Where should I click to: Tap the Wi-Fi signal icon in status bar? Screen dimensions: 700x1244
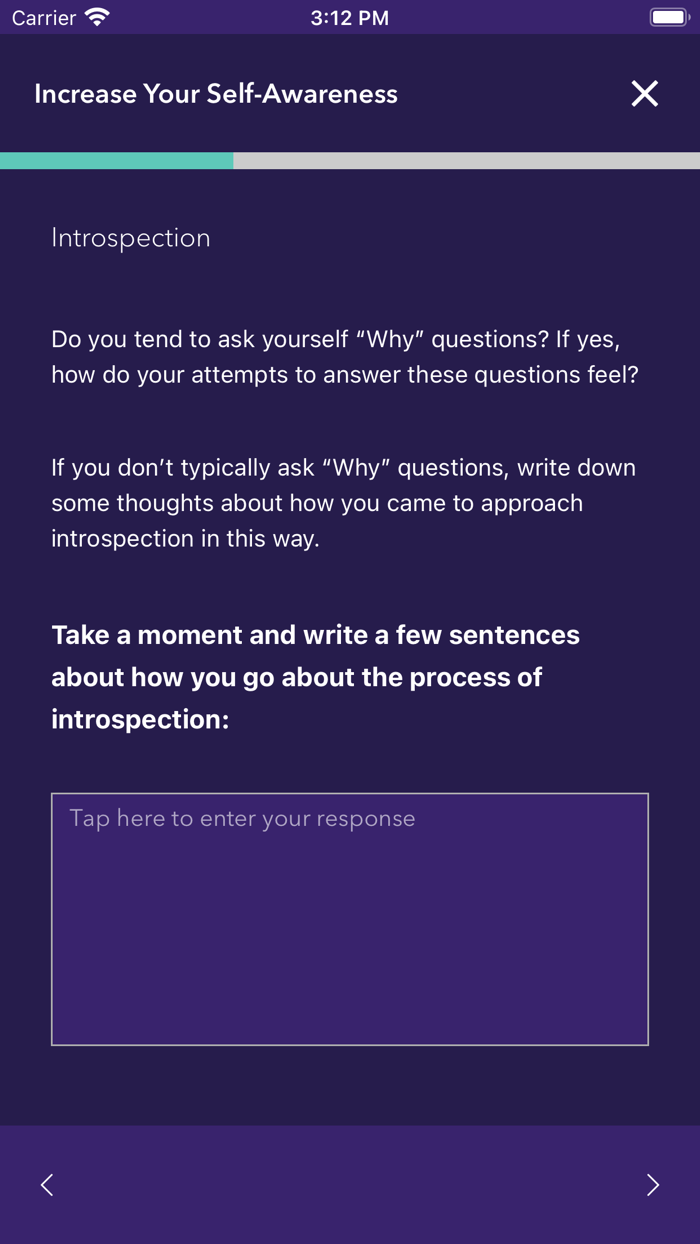pyautogui.click(x=97, y=18)
